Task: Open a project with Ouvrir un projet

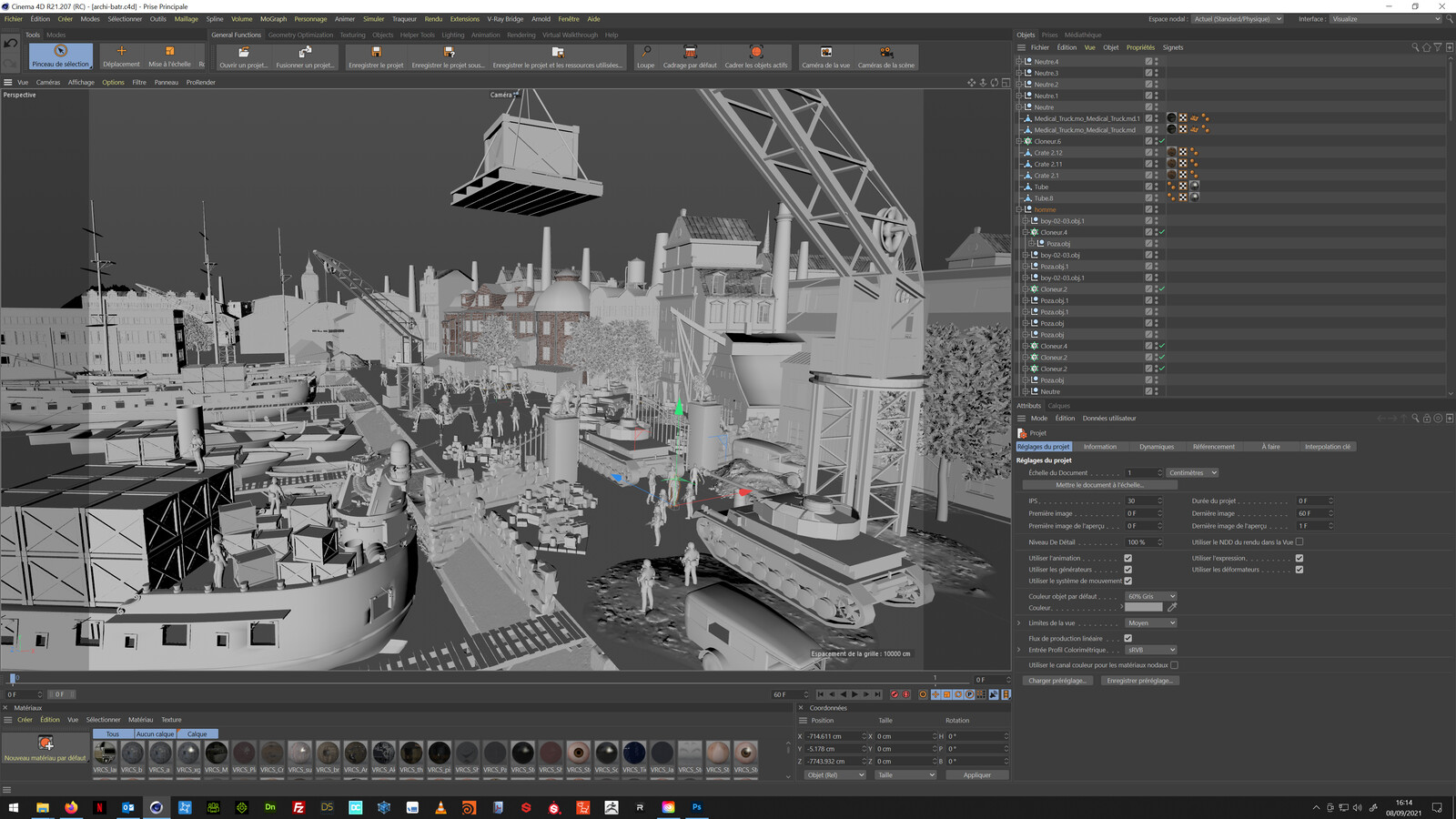Action: coord(243,56)
